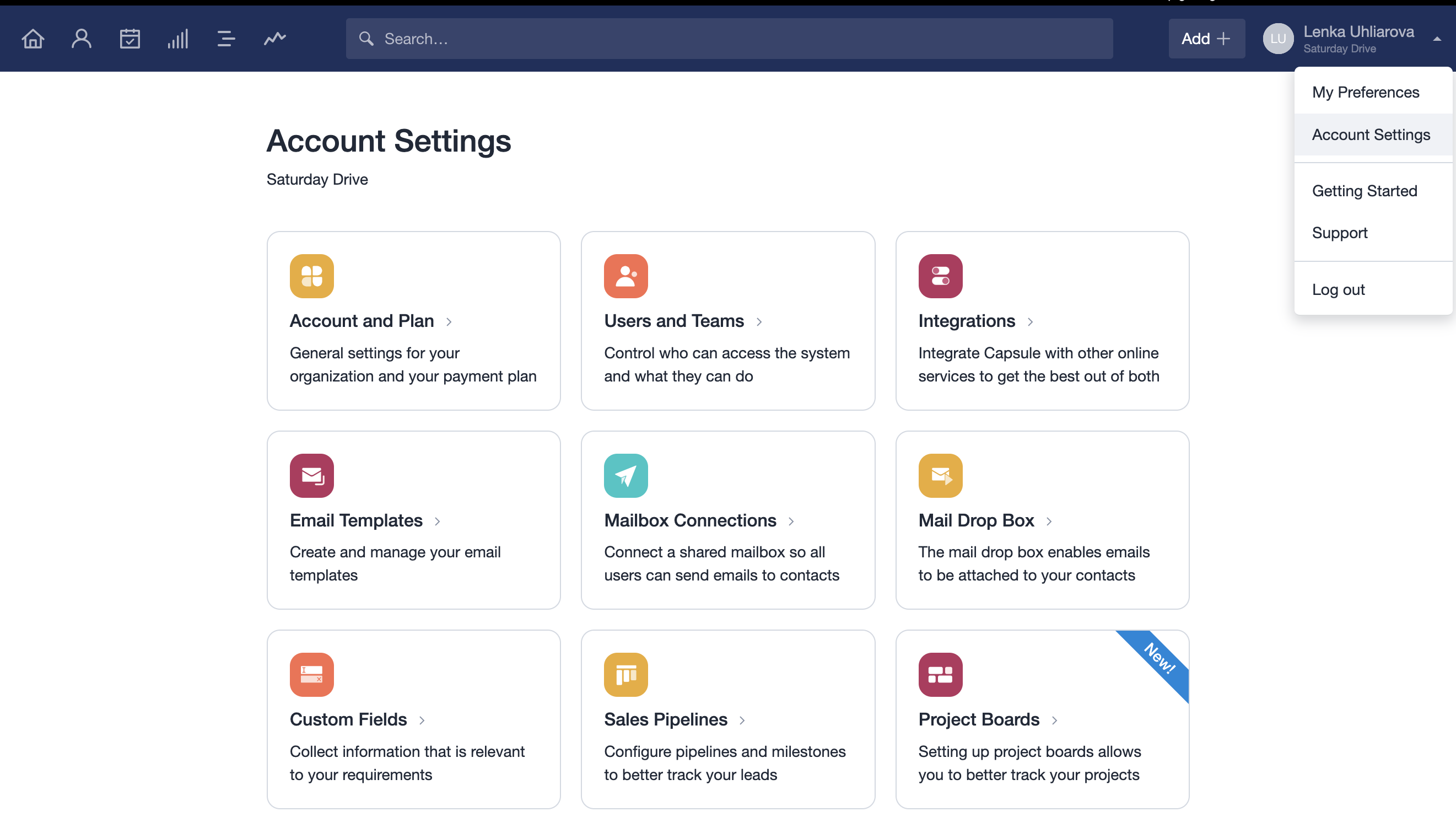Open the Email Templates link
The height and width of the screenshot is (817, 1456).
coord(356,520)
